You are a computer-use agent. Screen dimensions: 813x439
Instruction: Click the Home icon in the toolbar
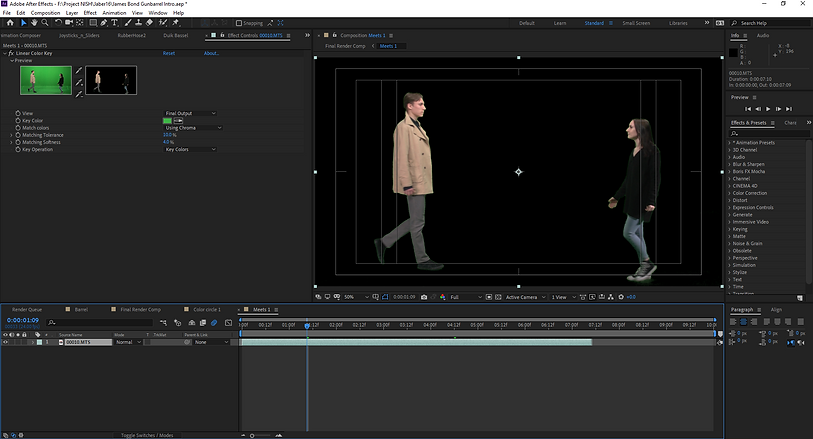pos(10,23)
